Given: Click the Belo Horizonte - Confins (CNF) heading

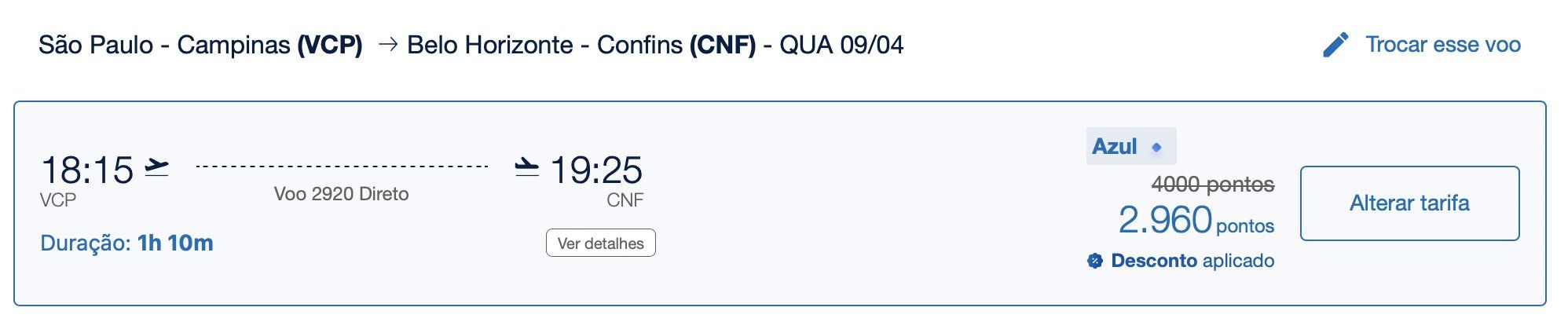Looking at the screenshot, I should click(x=581, y=45).
